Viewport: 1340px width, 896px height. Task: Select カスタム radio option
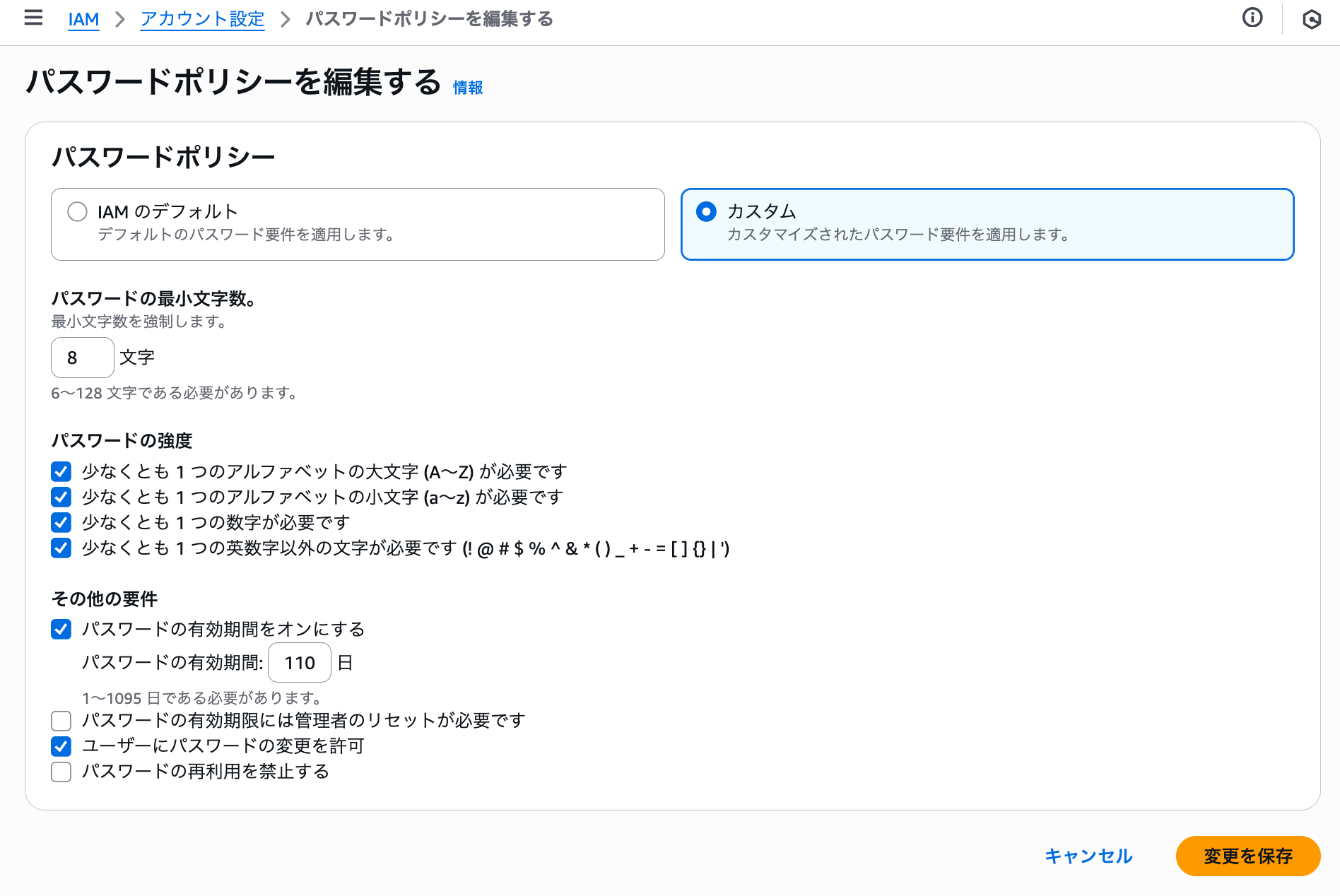[706, 211]
